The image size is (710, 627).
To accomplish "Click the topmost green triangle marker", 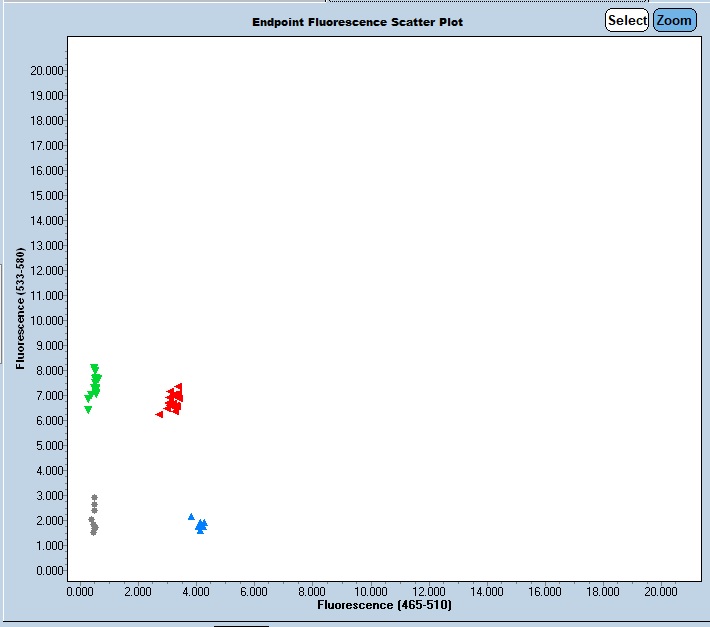I will [94, 368].
